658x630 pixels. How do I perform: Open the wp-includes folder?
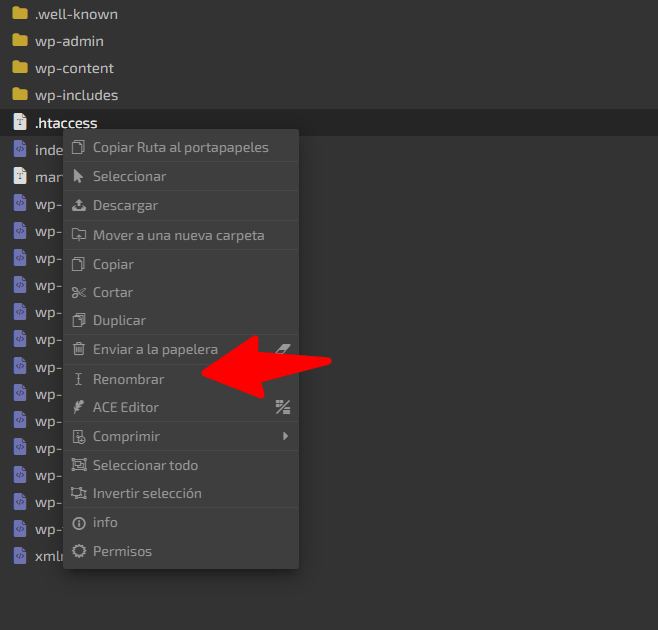[76, 95]
